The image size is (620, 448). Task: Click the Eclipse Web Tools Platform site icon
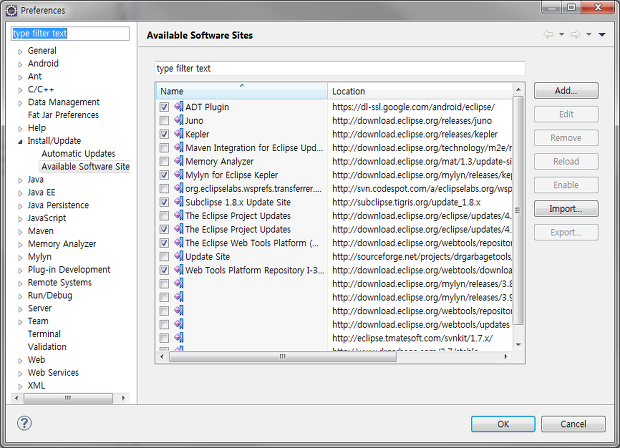pos(179,242)
